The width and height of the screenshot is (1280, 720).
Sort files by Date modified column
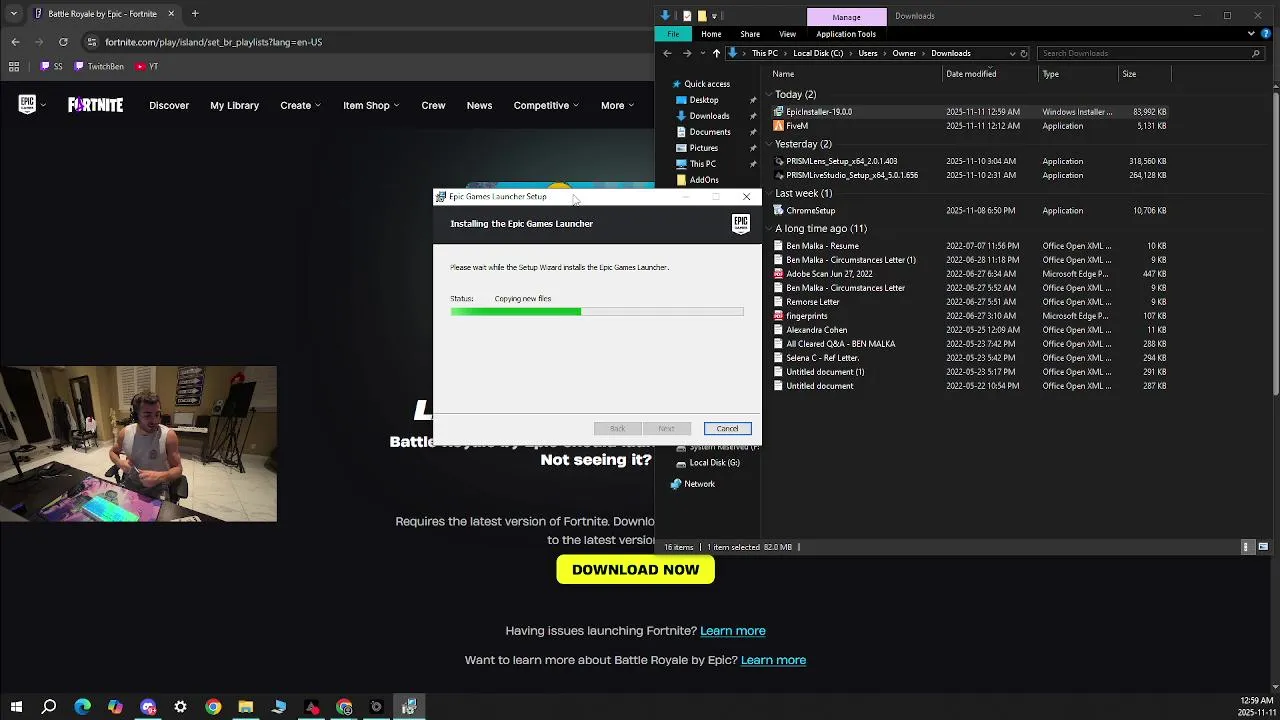pyautogui.click(x=971, y=74)
